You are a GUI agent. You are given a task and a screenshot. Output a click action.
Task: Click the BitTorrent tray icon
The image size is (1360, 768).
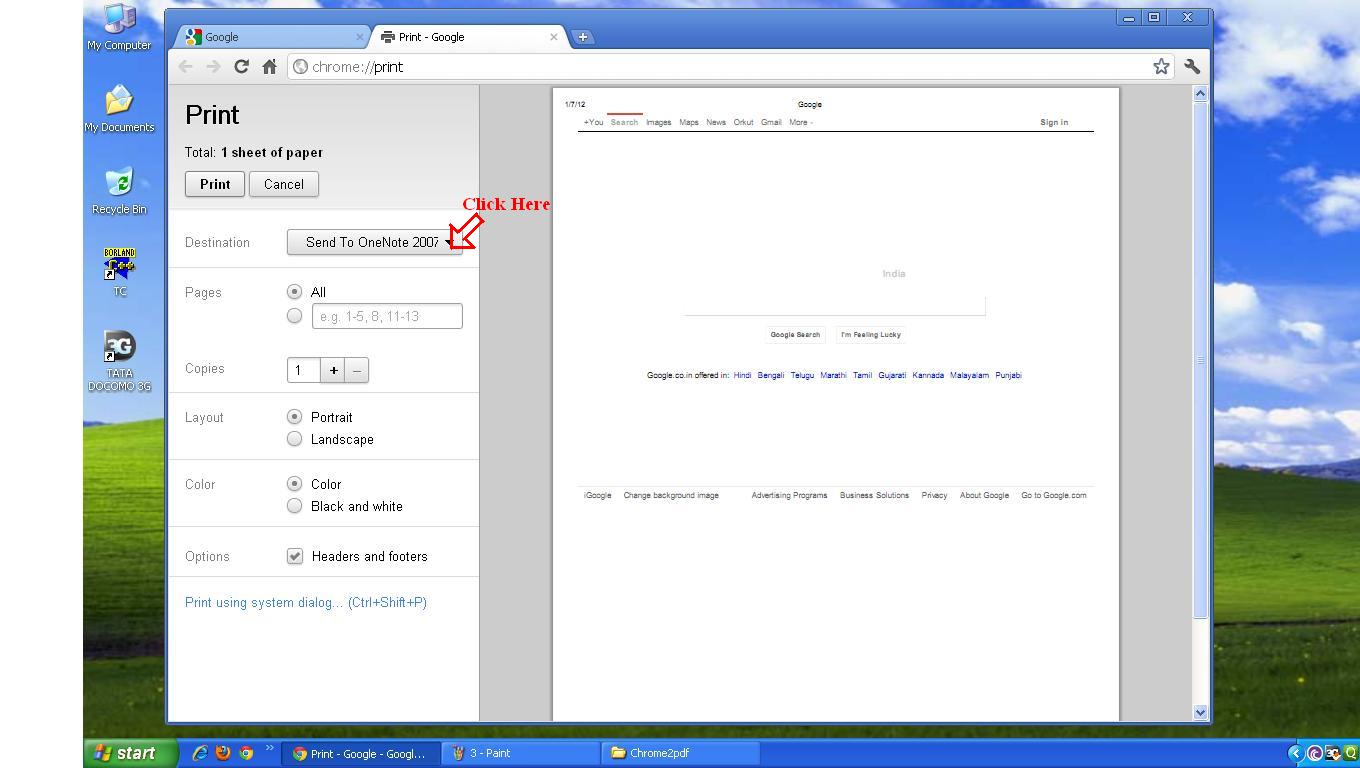click(x=1315, y=753)
